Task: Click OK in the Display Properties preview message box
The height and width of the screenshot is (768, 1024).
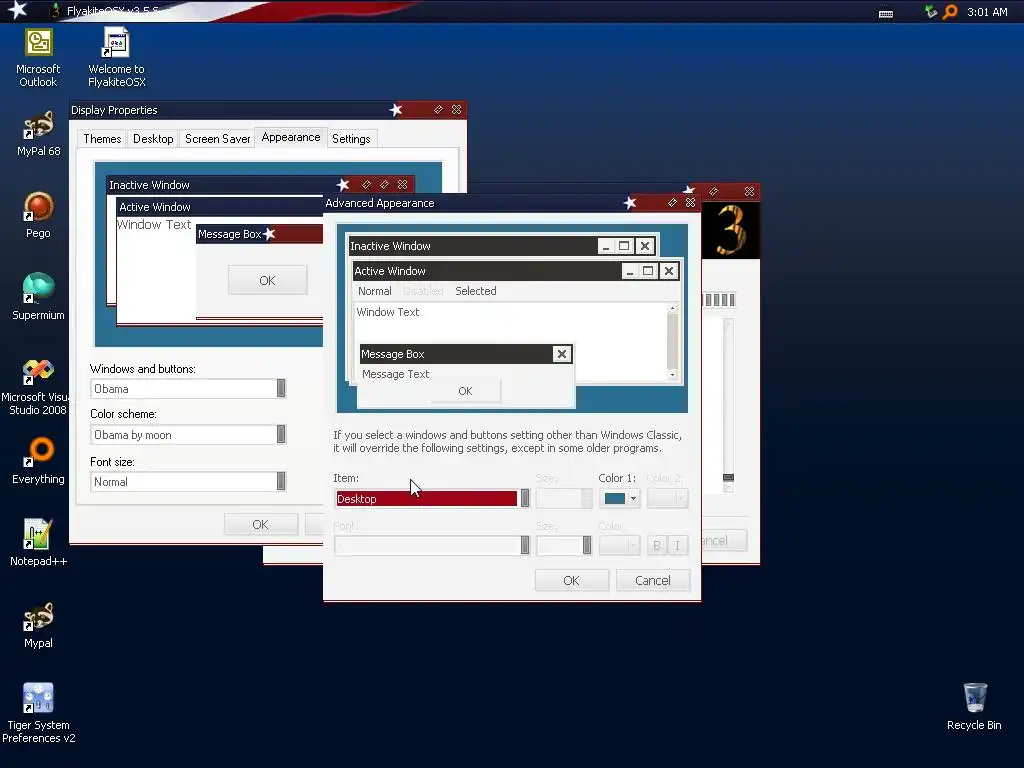Action: click(x=268, y=280)
